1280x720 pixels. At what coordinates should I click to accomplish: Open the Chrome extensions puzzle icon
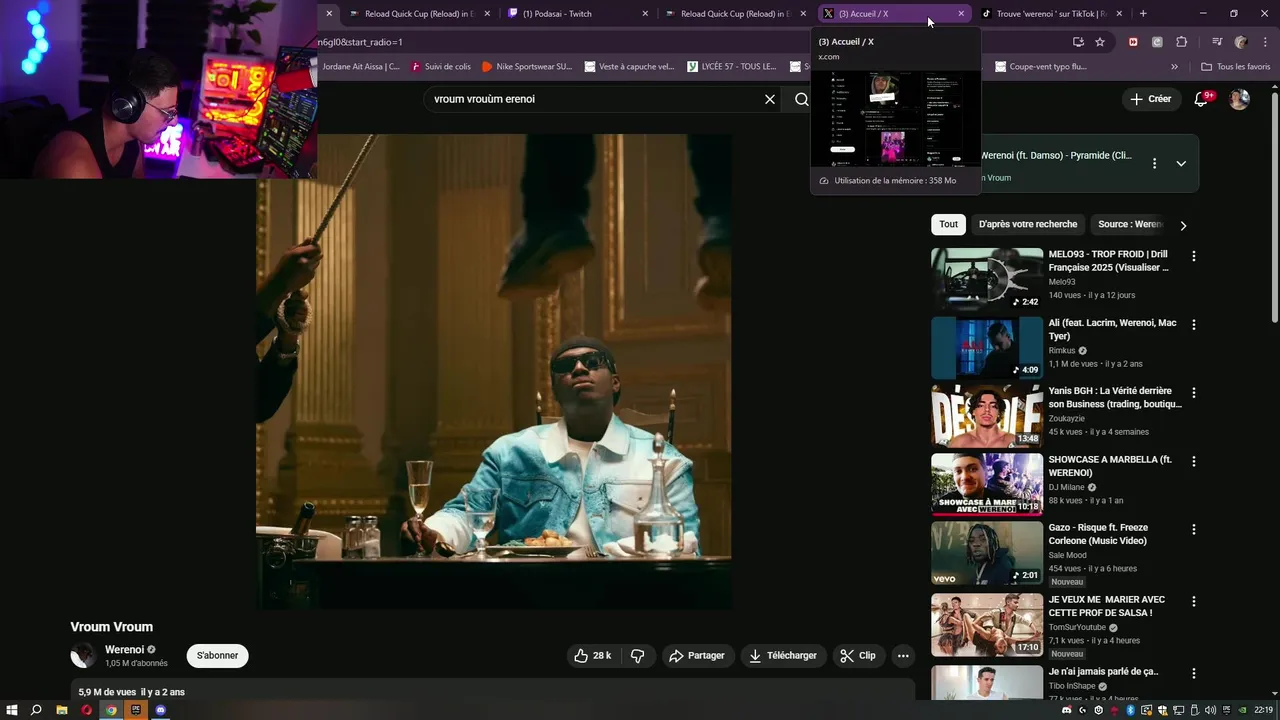click(1181, 42)
